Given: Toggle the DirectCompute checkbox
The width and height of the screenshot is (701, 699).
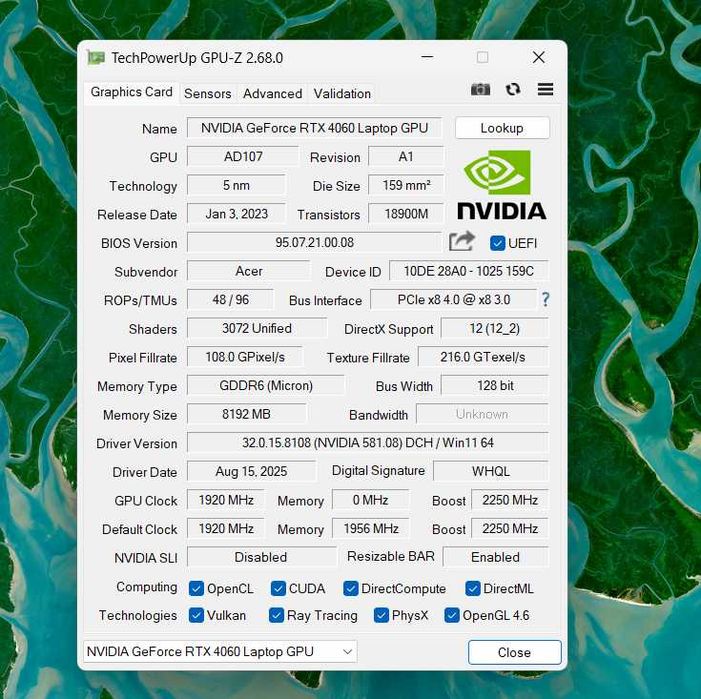Looking at the screenshot, I should pos(350,588).
